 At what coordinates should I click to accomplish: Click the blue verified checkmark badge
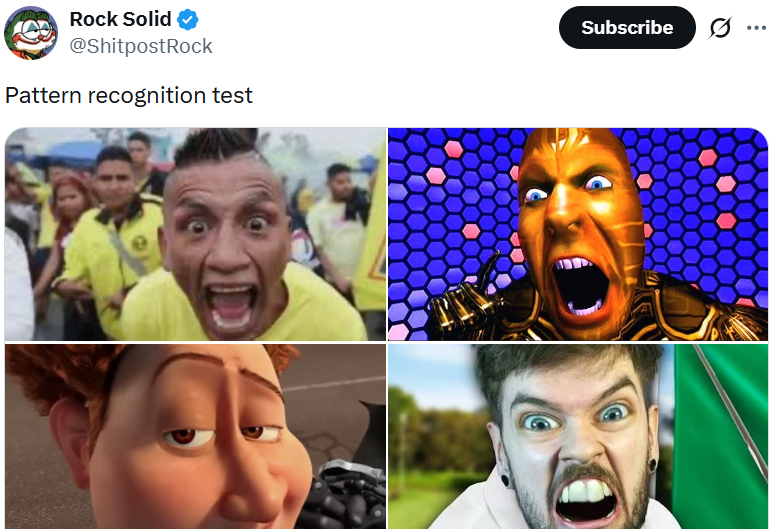(188, 20)
